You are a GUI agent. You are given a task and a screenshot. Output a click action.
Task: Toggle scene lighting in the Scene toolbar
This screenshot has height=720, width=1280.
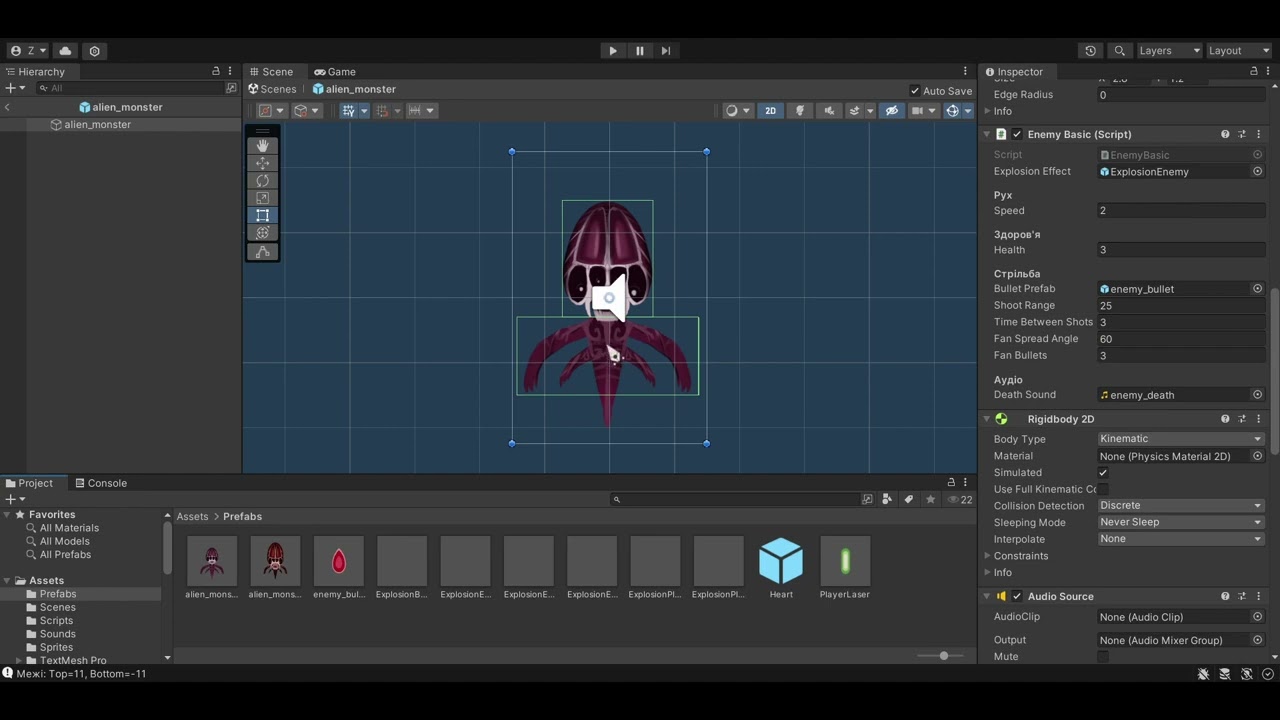pos(800,111)
